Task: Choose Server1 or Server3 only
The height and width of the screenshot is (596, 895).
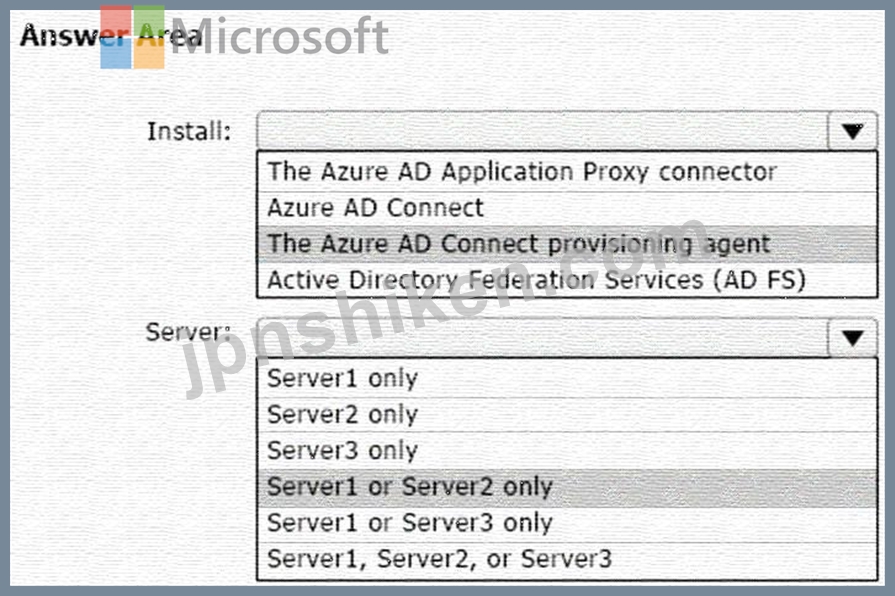Action: tap(567, 523)
